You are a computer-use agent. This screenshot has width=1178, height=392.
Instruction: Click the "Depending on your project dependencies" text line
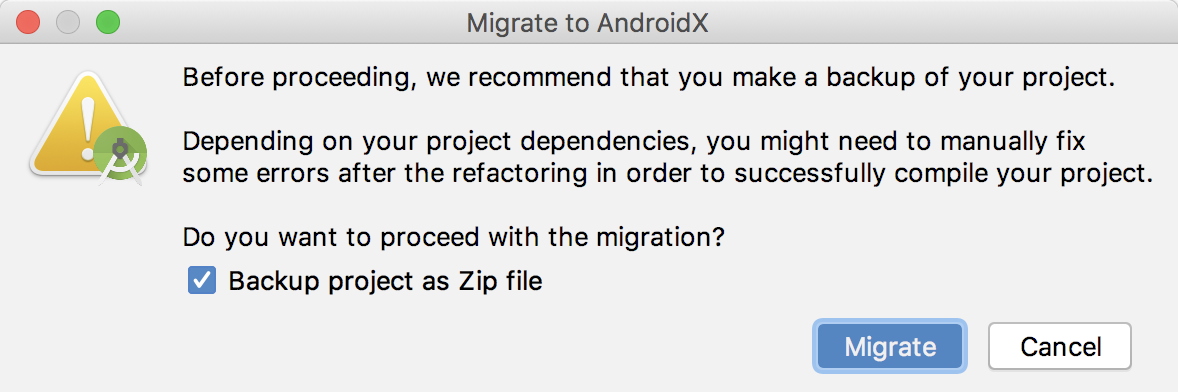pyautogui.click(x=635, y=142)
